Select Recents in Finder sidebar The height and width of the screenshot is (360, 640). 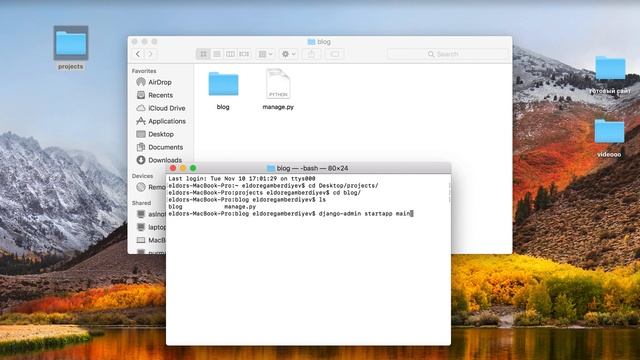[x=160, y=95]
